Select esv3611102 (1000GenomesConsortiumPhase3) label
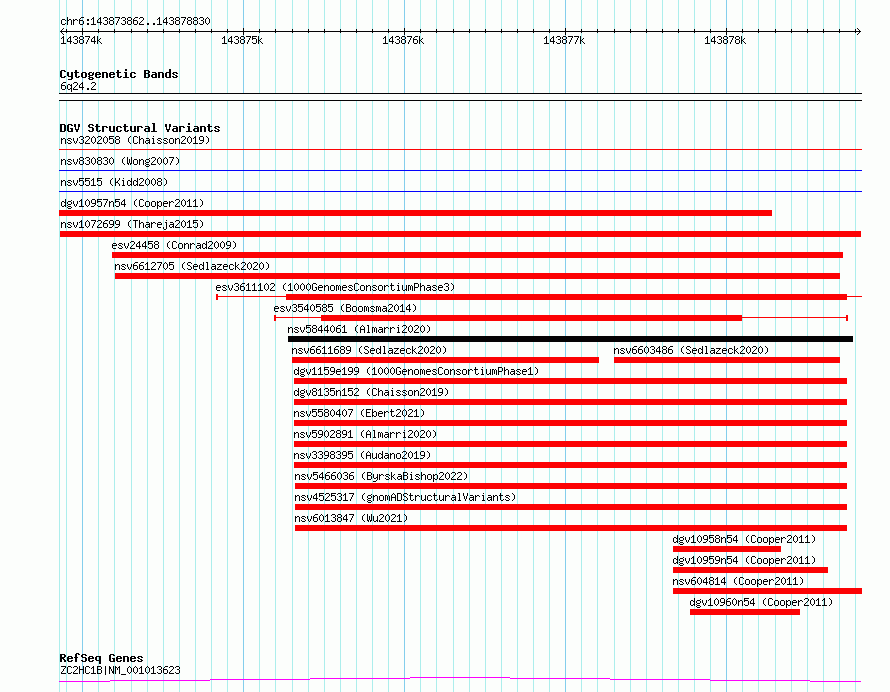This screenshot has width=890, height=692. 335,287
